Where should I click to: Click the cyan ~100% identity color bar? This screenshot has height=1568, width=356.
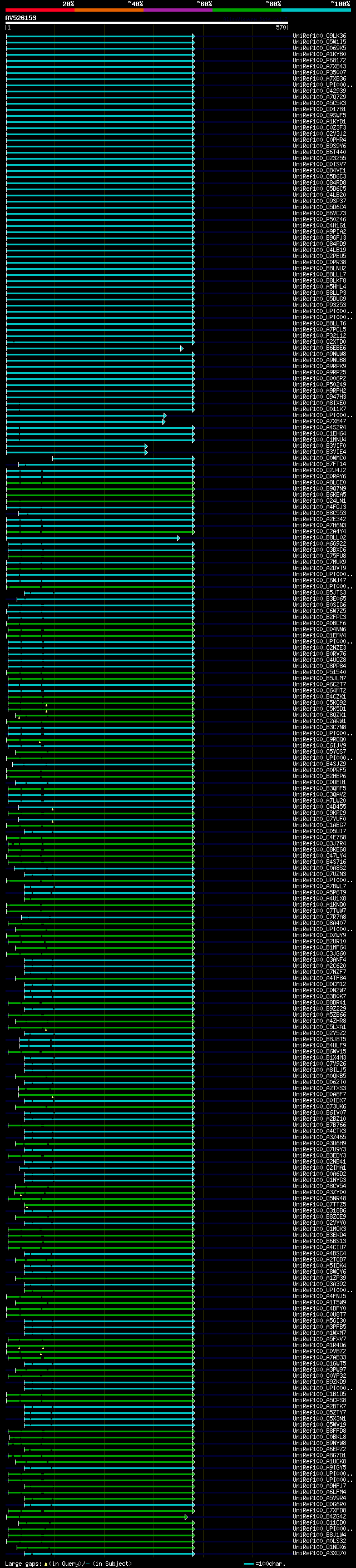[x=316, y=10]
